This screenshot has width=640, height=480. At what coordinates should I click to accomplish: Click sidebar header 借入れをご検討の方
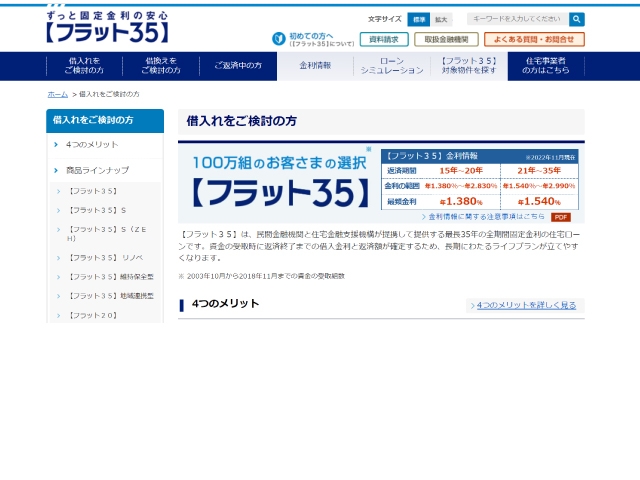tap(105, 120)
